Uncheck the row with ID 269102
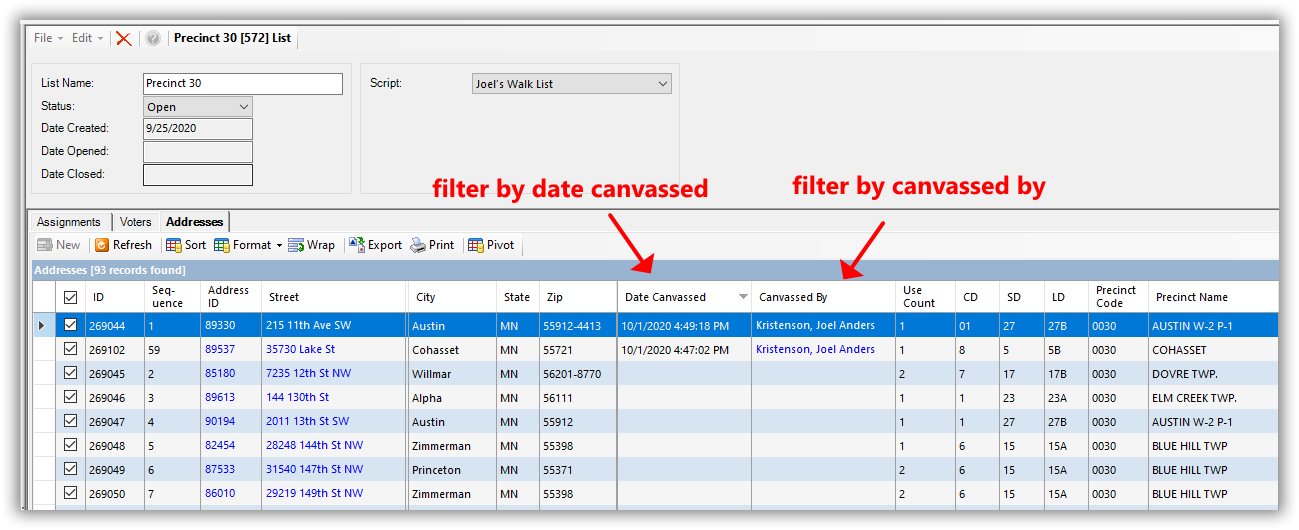The width and height of the screenshot is (1299, 530). click(x=70, y=350)
